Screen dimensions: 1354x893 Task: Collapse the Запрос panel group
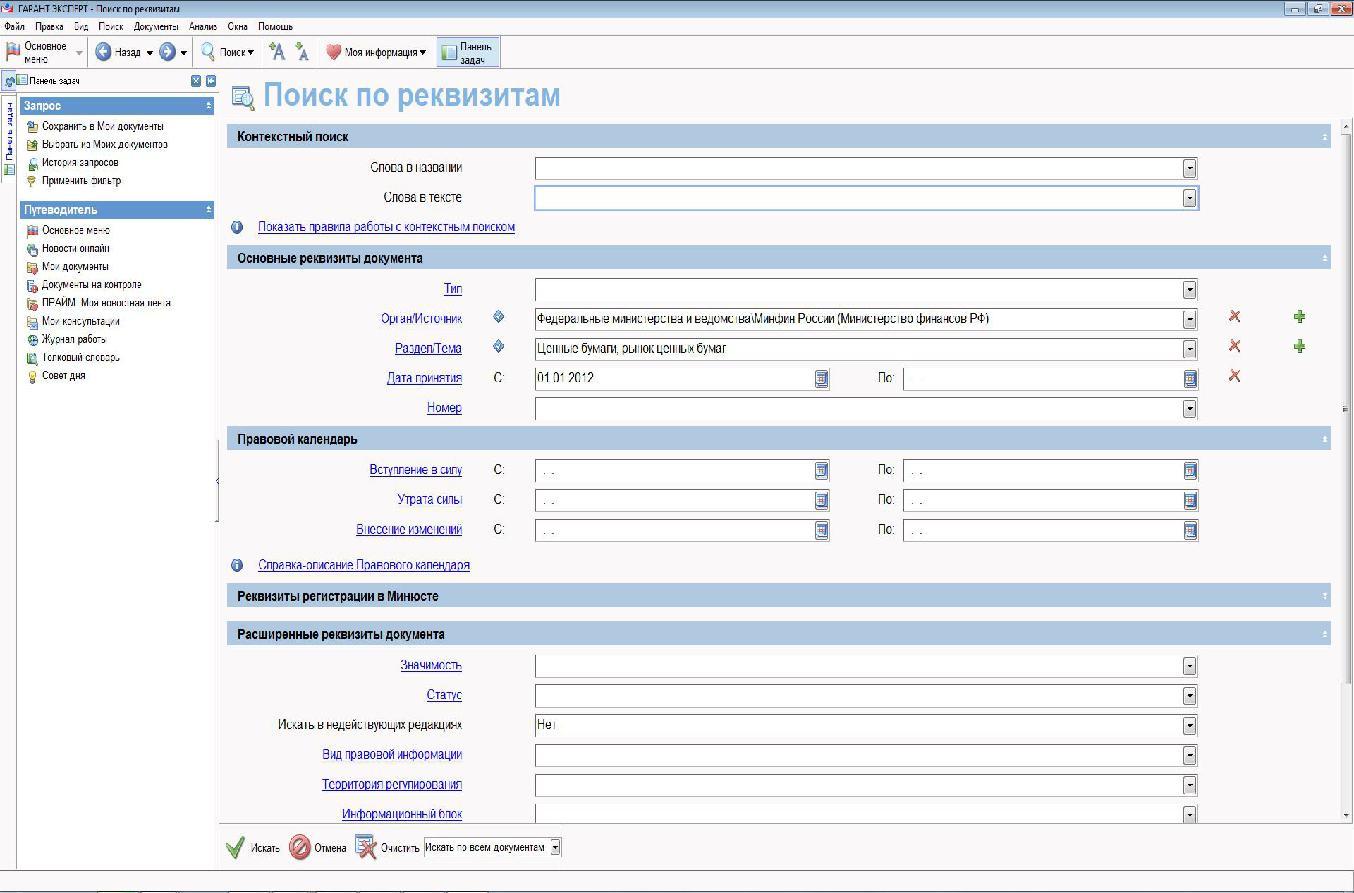tap(209, 105)
